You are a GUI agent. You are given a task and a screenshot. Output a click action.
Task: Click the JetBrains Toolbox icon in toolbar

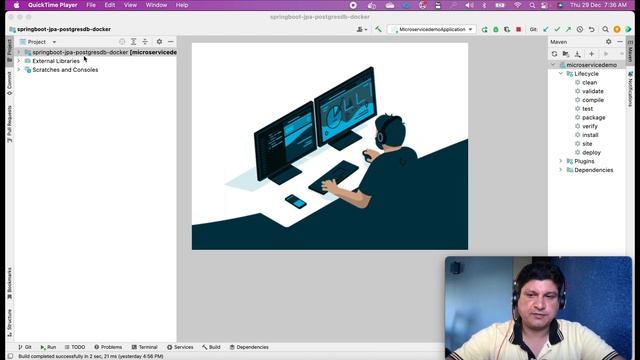click(628, 29)
